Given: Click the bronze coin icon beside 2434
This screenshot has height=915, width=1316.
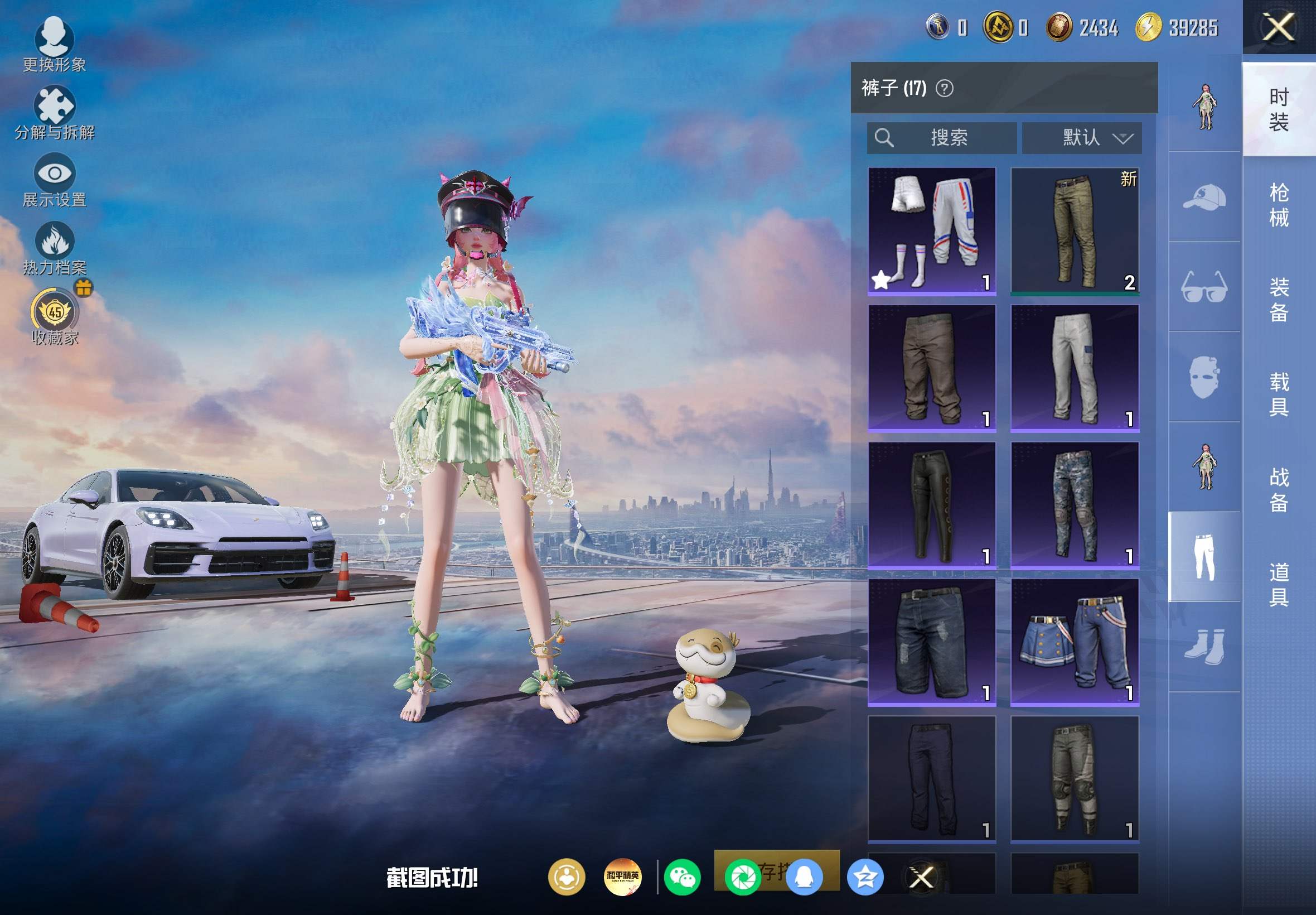Looking at the screenshot, I should pos(1059,27).
